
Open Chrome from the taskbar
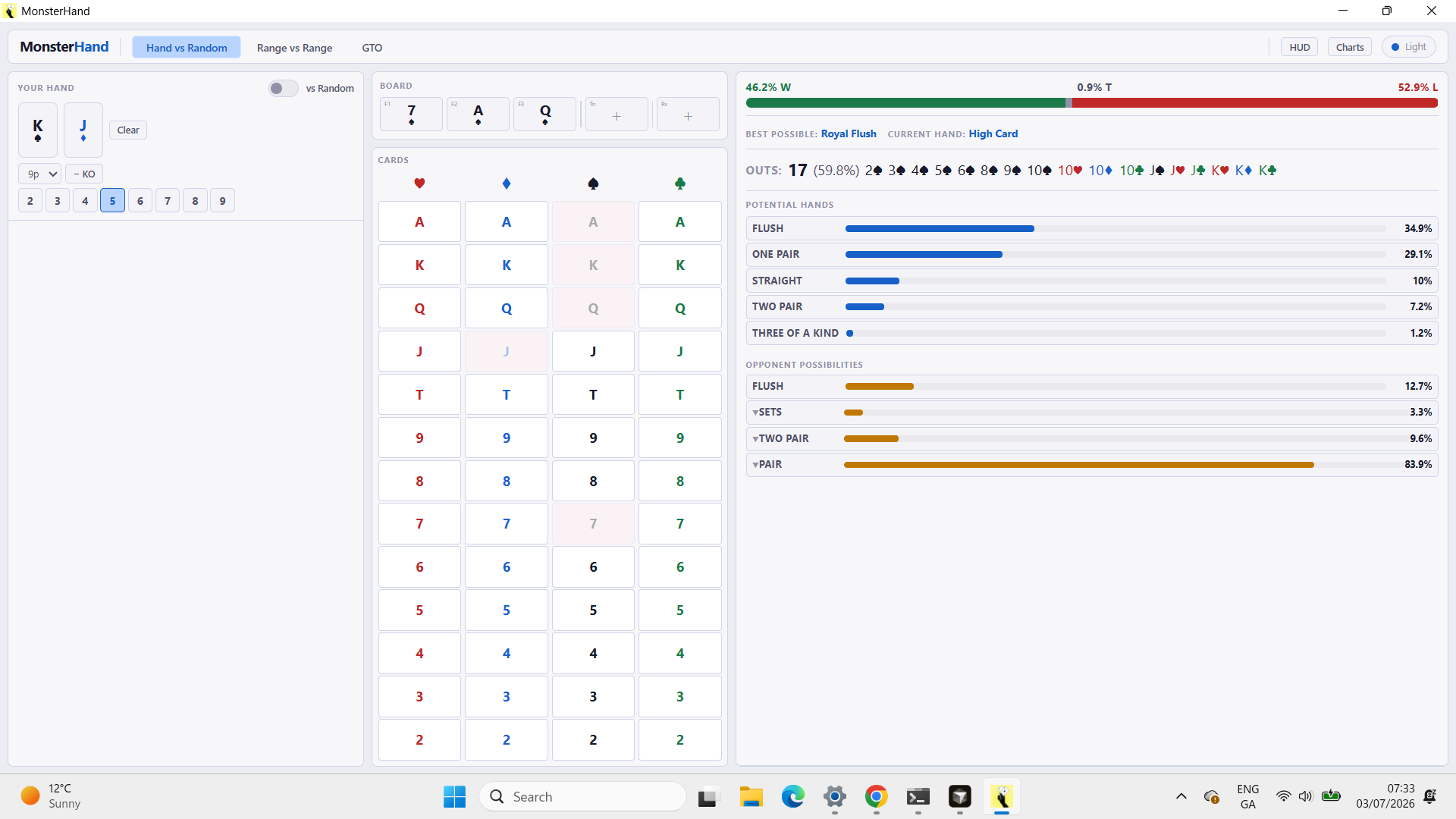pyautogui.click(x=876, y=797)
